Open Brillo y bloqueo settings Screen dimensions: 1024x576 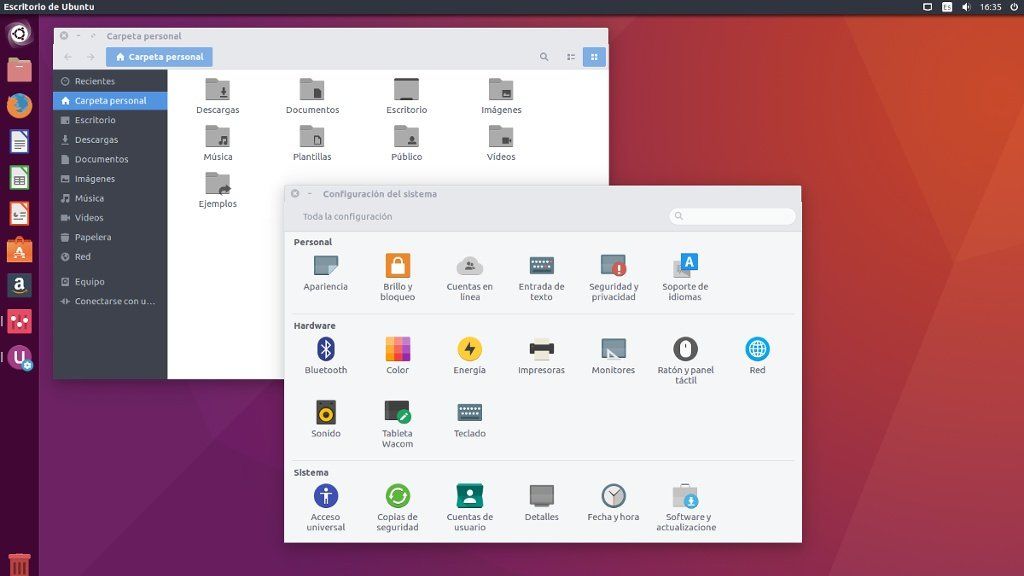point(397,266)
